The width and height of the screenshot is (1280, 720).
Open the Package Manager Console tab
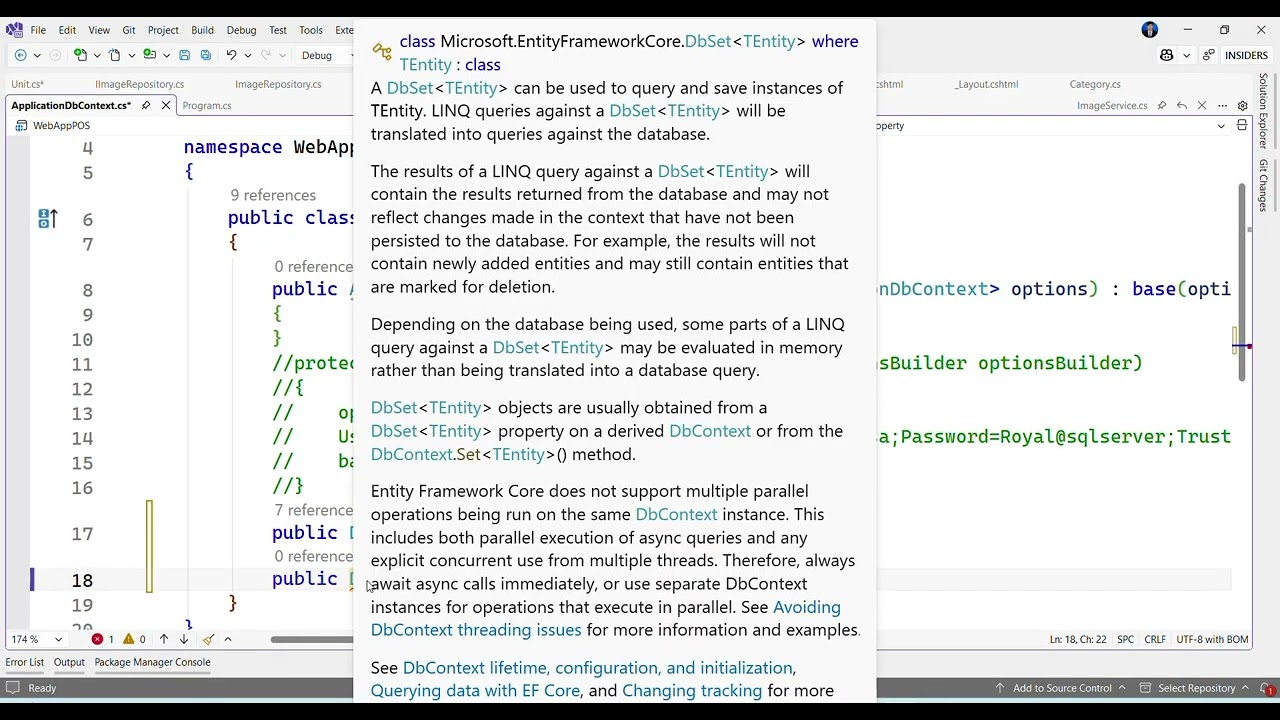click(x=152, y=662)
